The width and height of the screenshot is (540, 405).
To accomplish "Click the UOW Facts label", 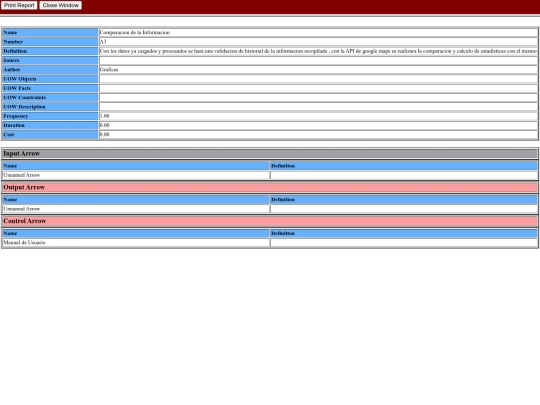I will (x=50, y=88).
